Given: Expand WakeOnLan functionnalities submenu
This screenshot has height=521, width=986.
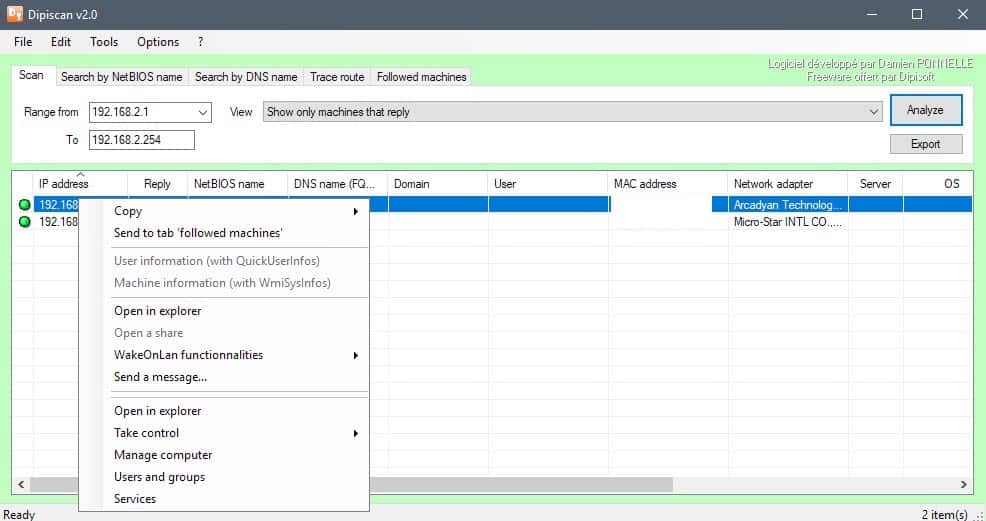Looking at the screenshot, I should tap(355, 355).
